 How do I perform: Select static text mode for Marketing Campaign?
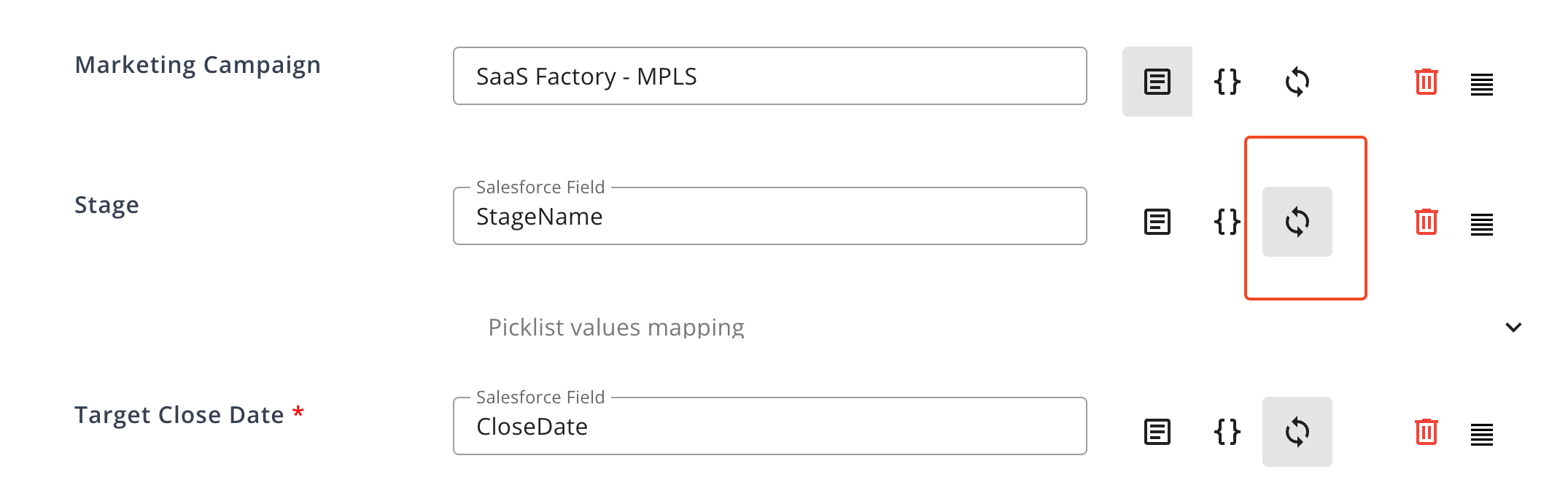[1157, 82]
